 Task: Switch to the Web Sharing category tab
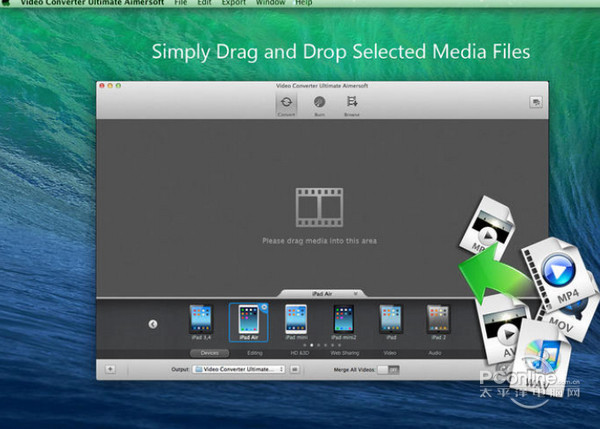[x=345, y=353]
